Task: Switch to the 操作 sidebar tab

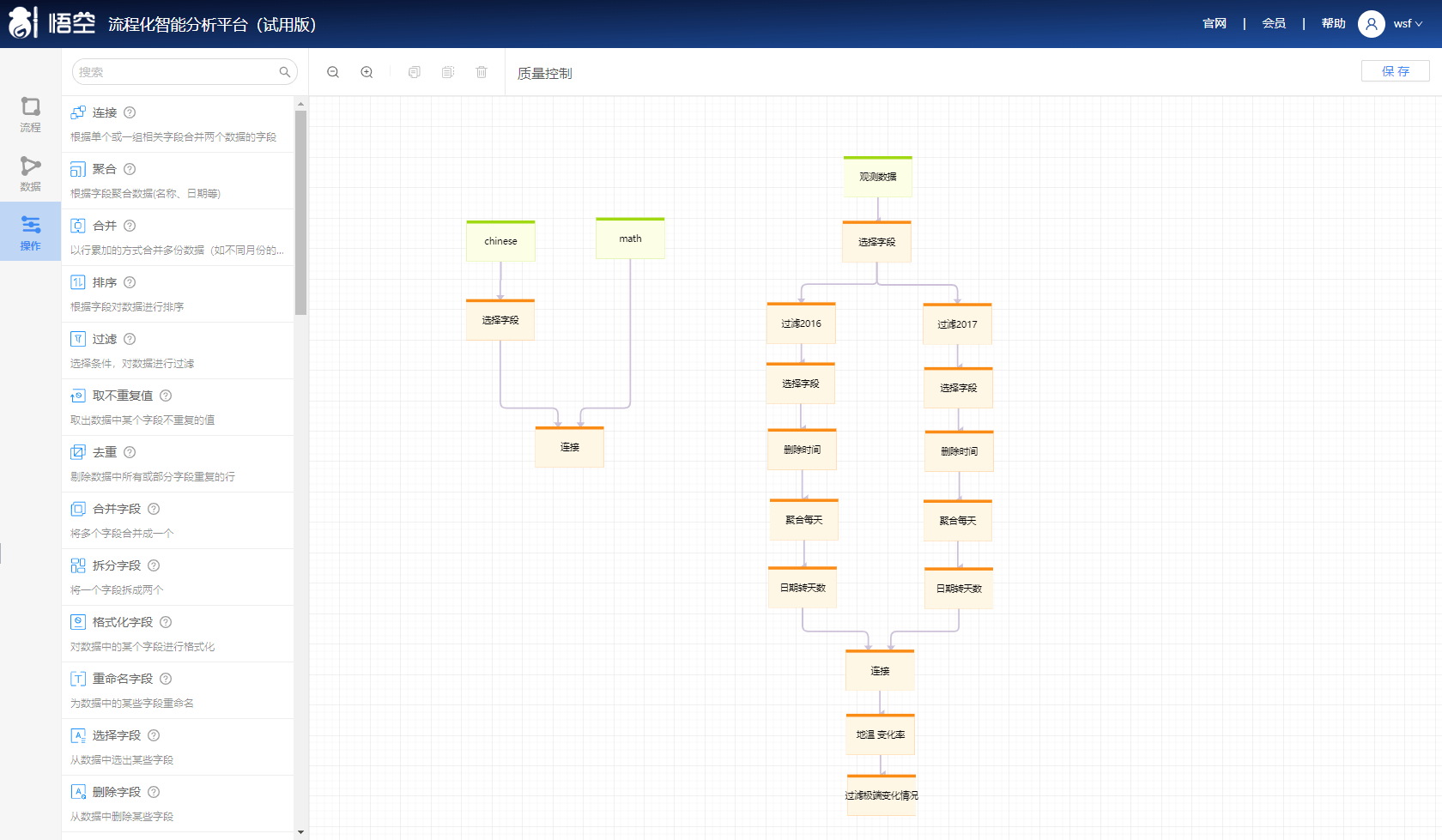Action: click(31, 232)
